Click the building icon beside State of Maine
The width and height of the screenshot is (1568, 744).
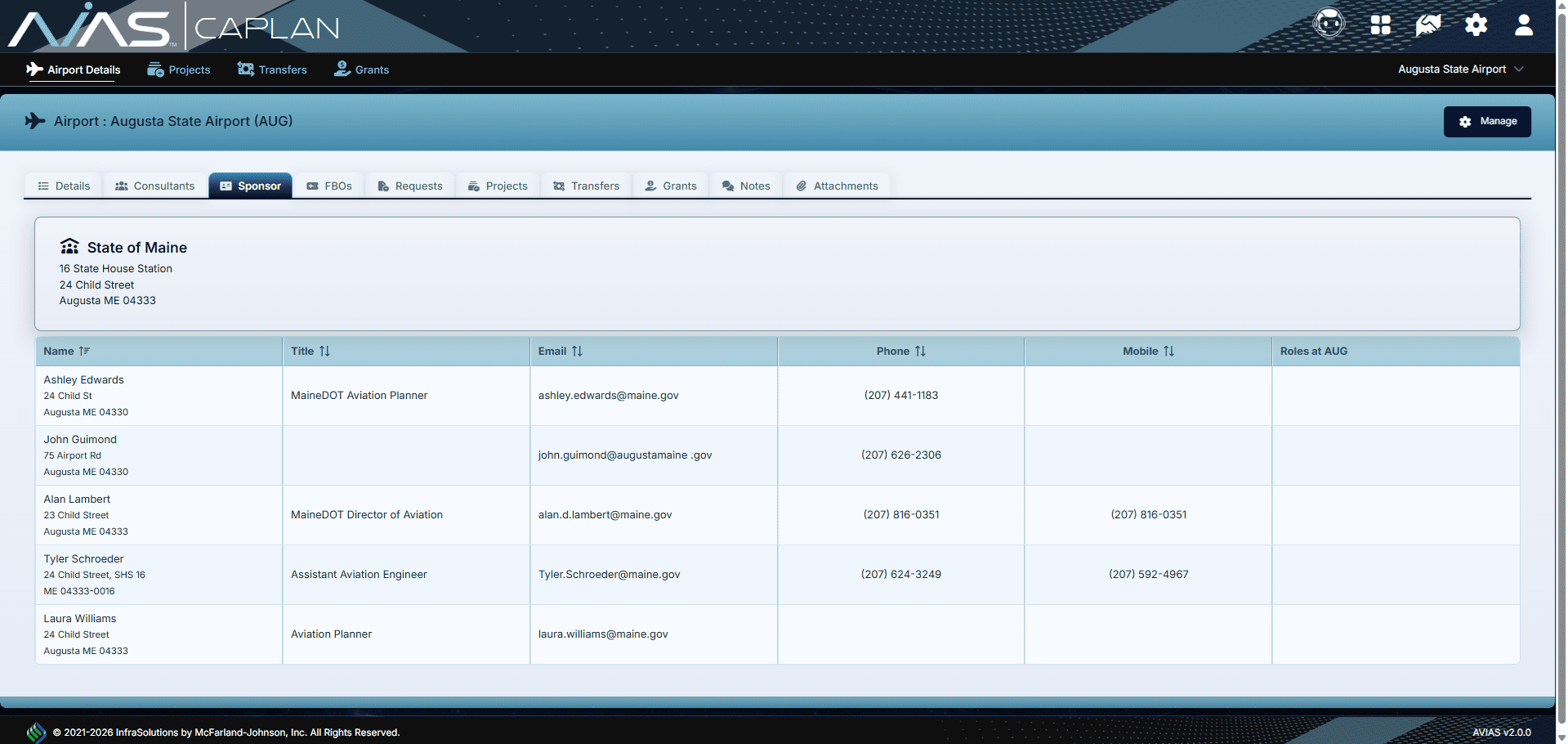coord(69,245)
